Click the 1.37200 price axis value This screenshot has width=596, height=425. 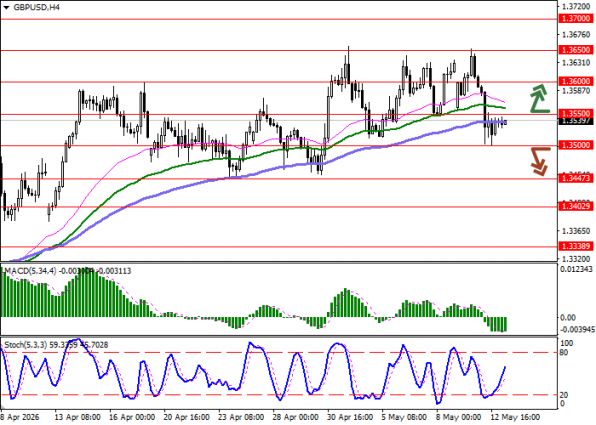577,7
